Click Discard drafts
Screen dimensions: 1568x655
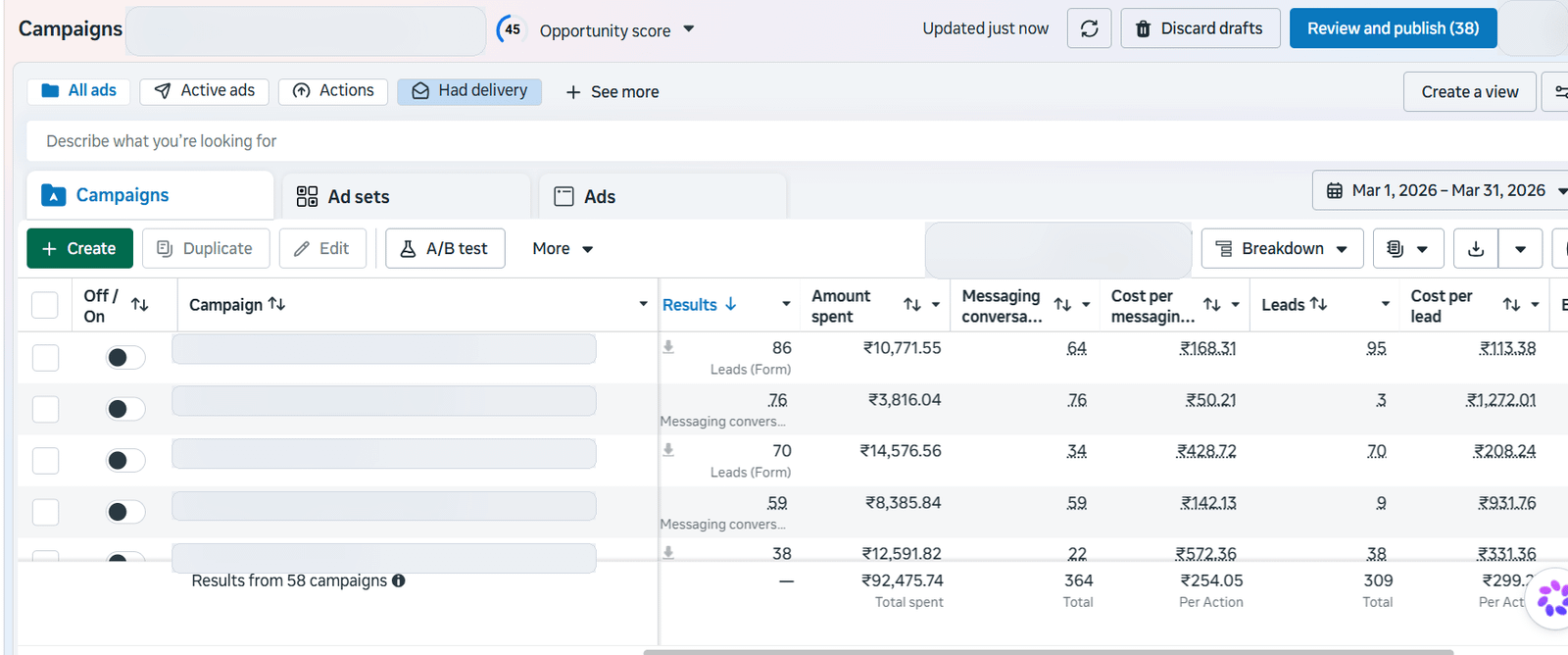coord(1200,28)
